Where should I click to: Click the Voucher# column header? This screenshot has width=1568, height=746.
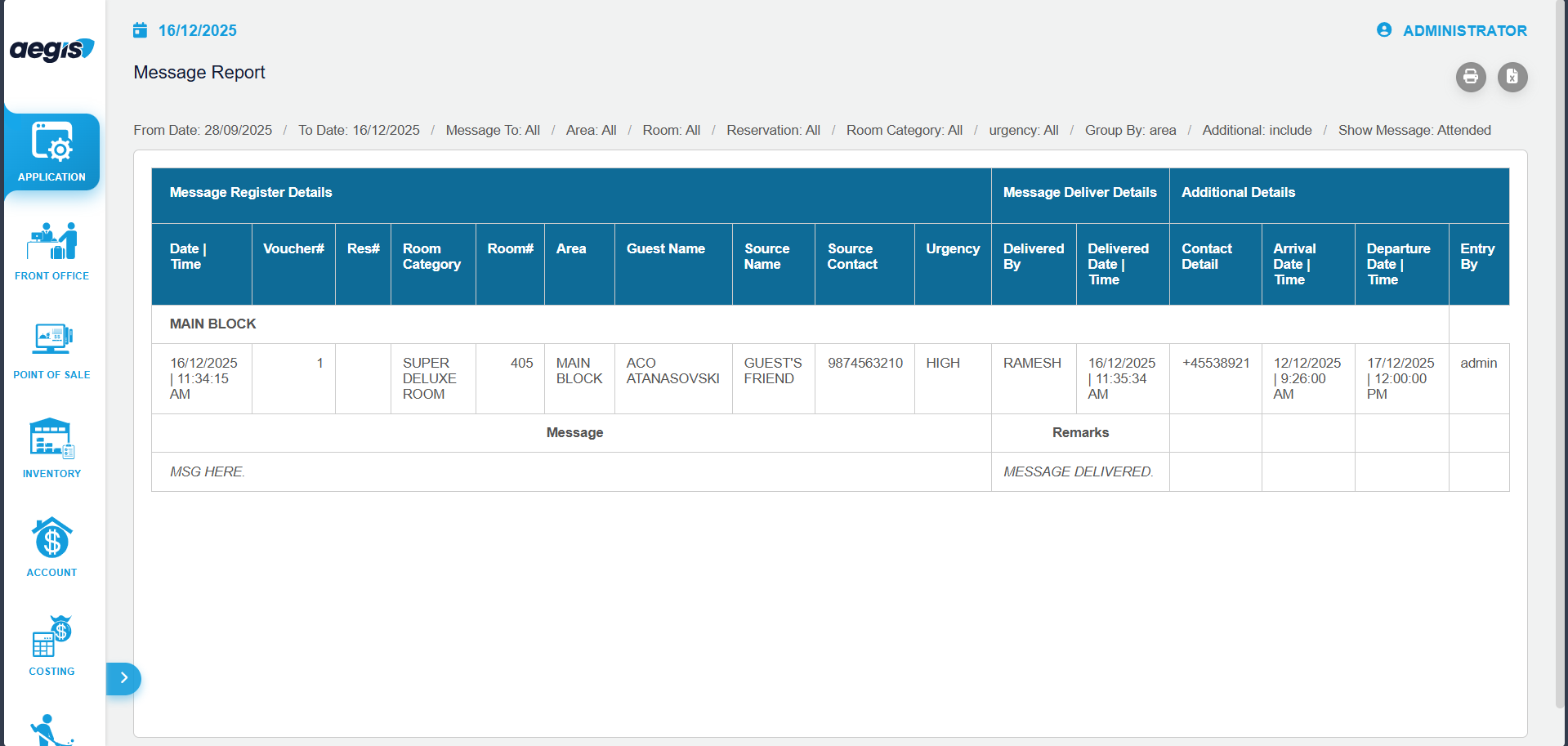coord(293,249)
